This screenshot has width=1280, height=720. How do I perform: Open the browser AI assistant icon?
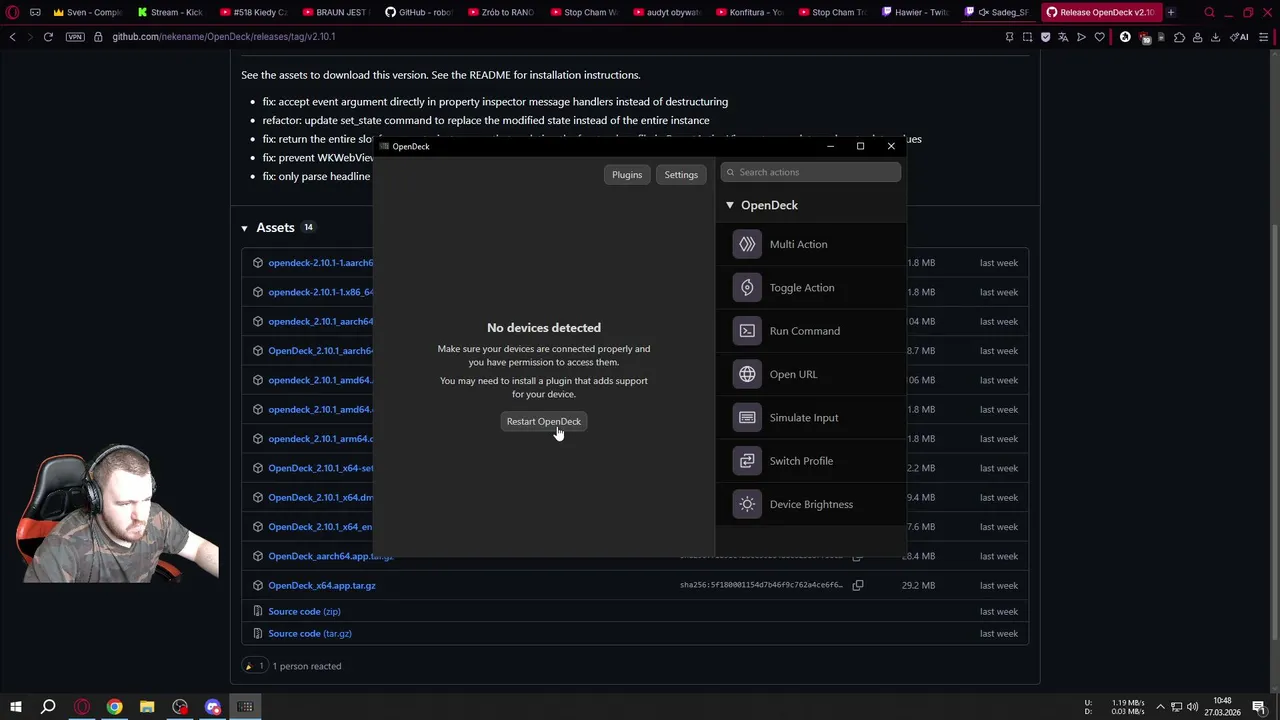[x=1239, y=37]
